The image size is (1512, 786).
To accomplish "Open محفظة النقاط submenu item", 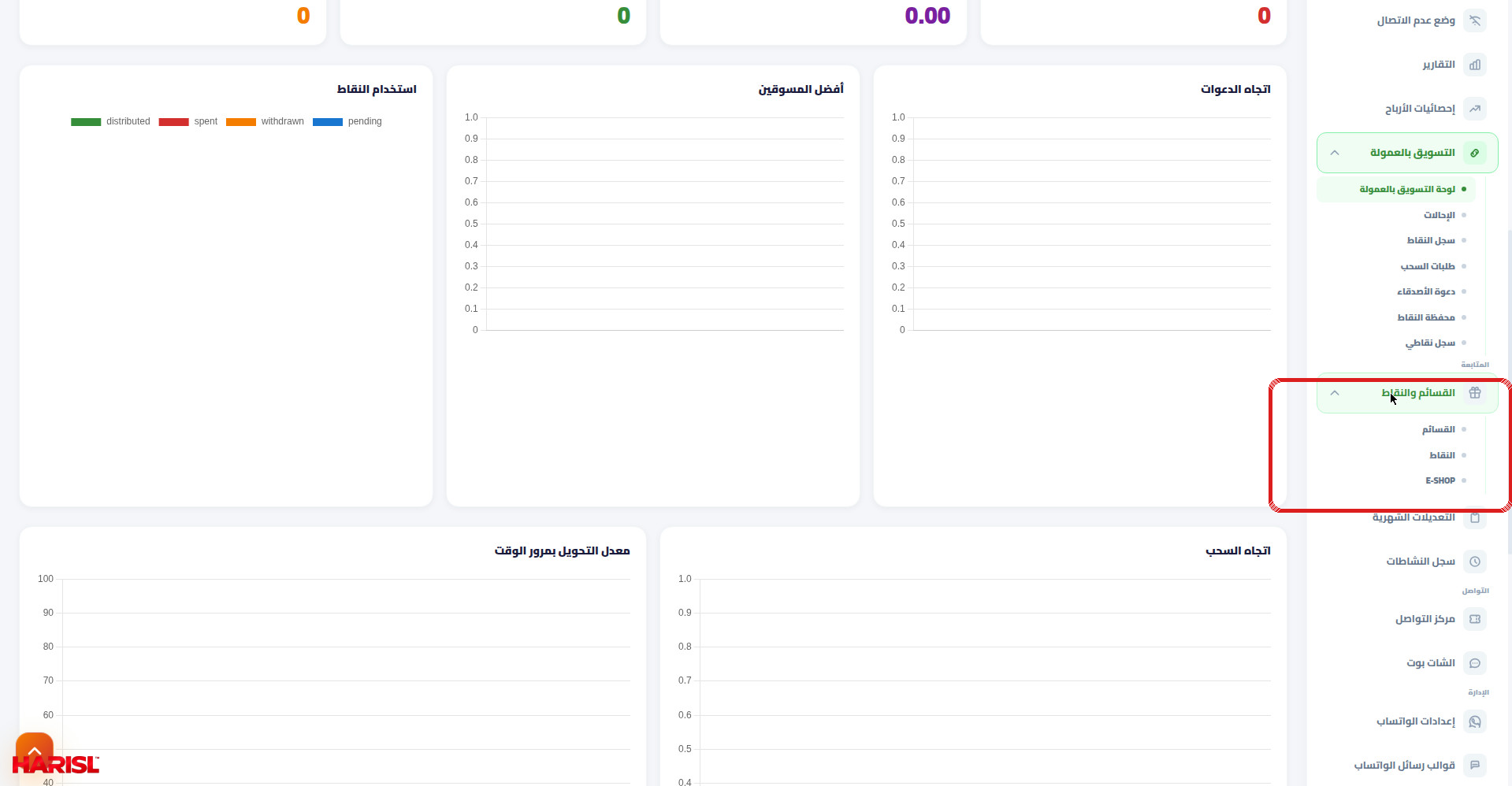I will tap(1426, 317).
